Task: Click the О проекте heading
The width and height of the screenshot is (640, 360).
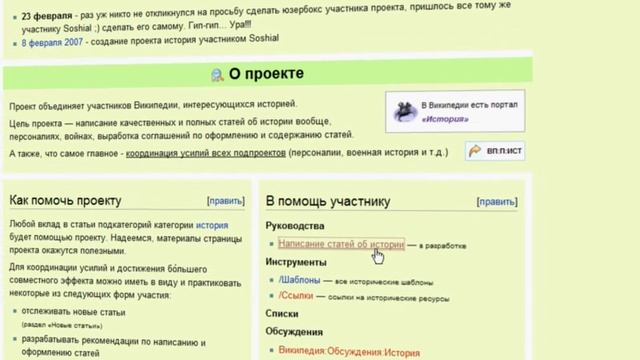Action: click(x=266, y=73)
